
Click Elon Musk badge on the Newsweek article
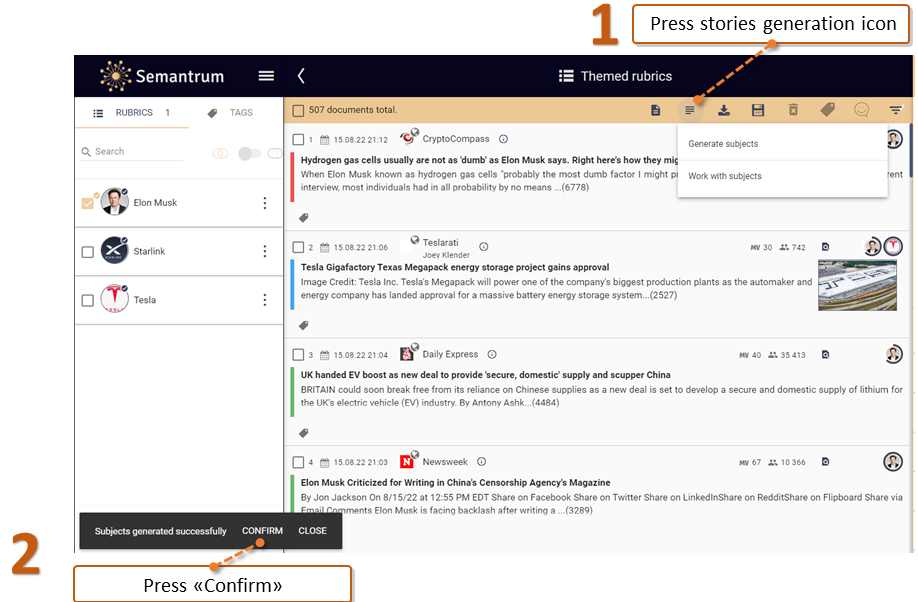[893, 461]
